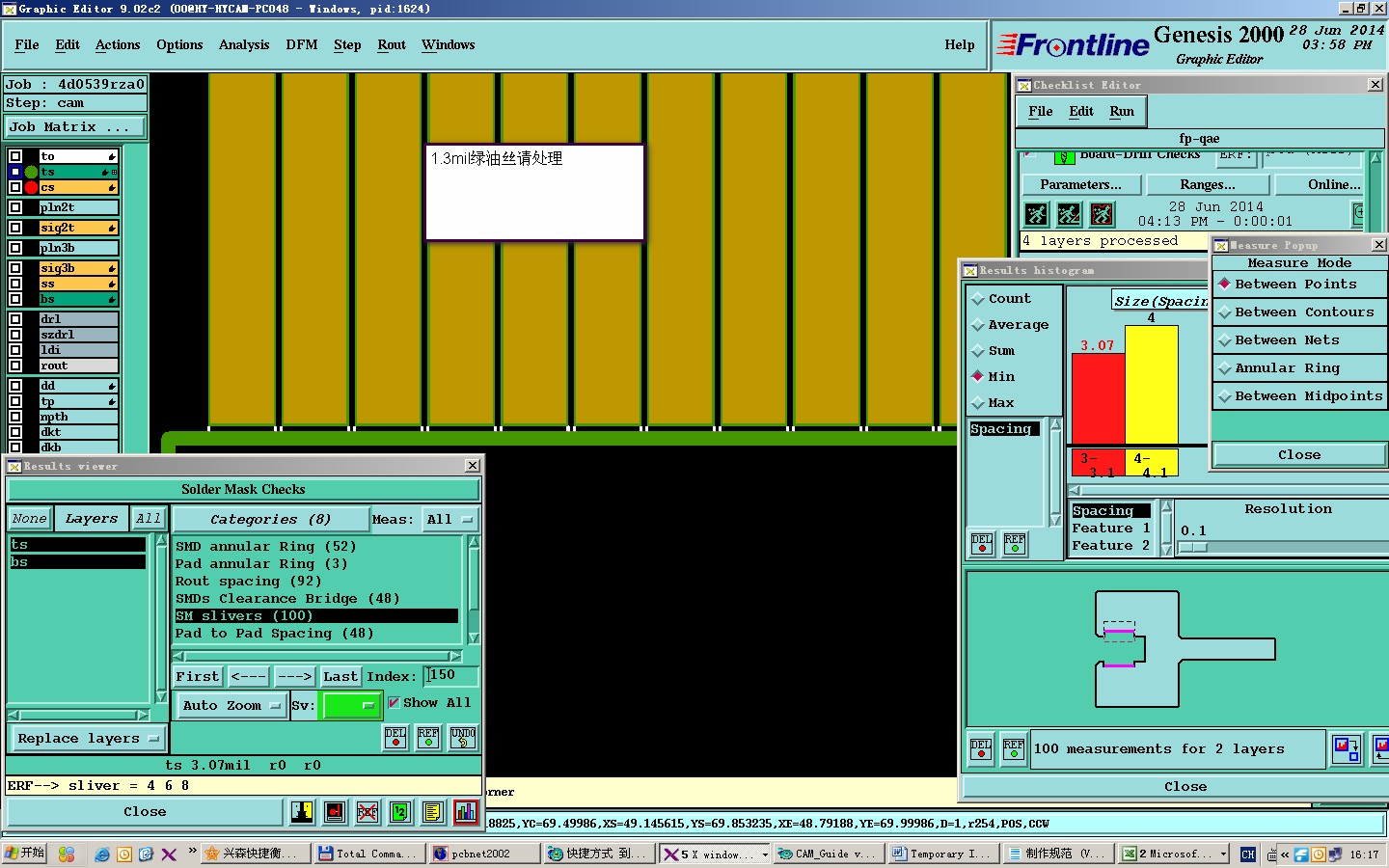Open the yellow notes icon in Results viewer
The height and width of the screenshot is (868, 1389).
[433, 812]
